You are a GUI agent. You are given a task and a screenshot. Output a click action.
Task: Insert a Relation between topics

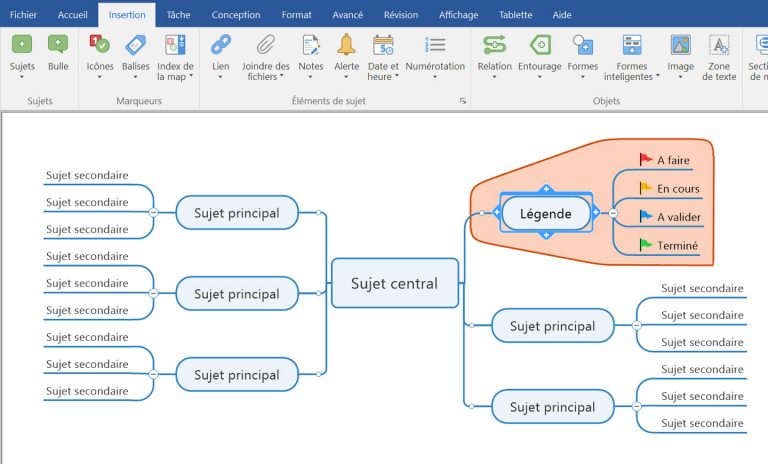[494, 45]
